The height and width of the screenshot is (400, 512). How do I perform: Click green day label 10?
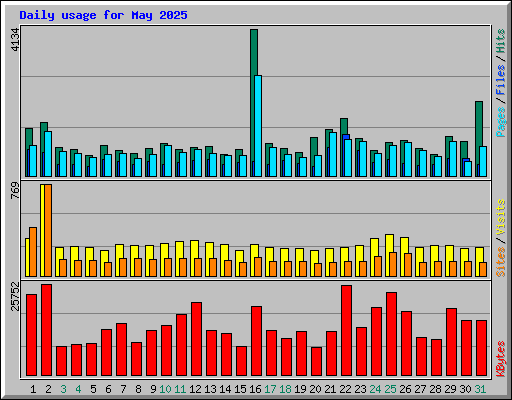pyautogui.click(x=166, y=389)
